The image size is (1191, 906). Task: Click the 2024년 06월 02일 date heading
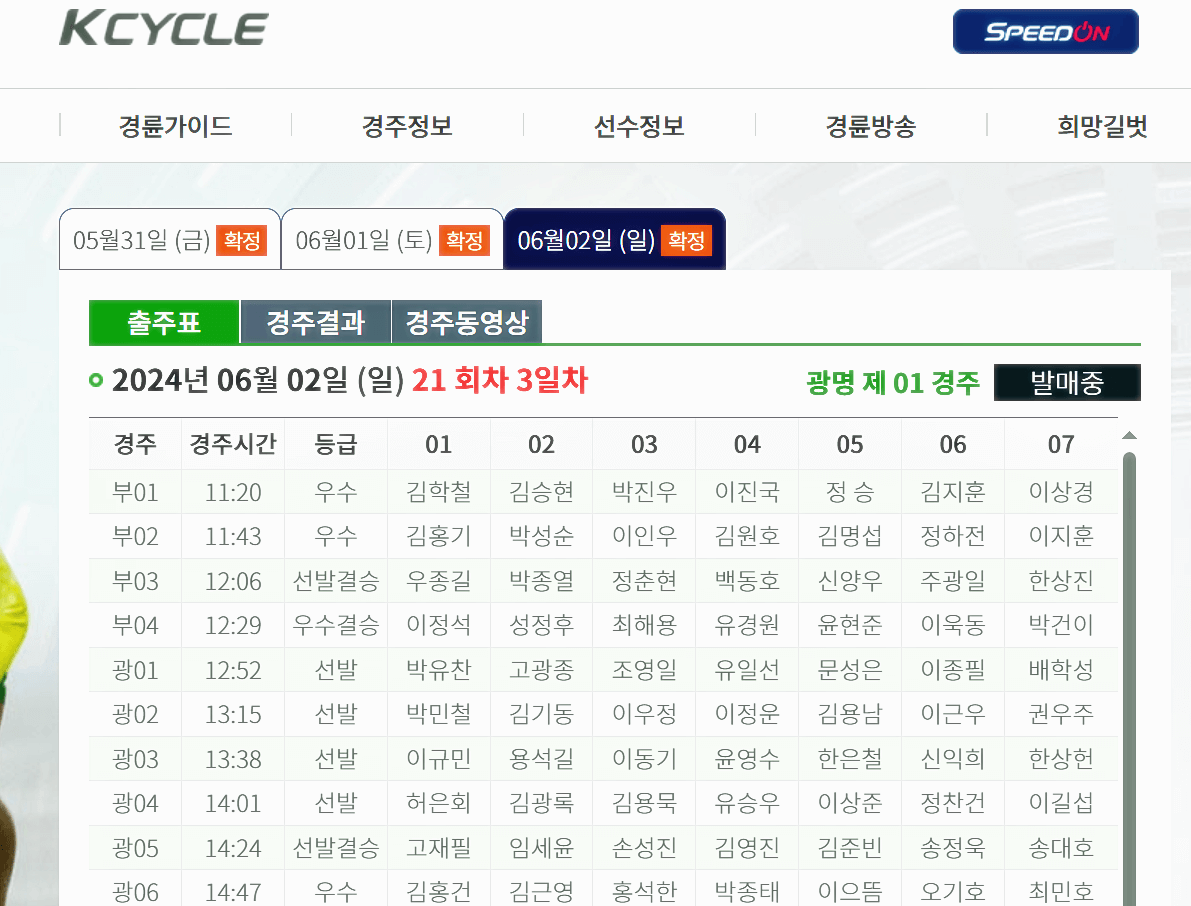258,380
